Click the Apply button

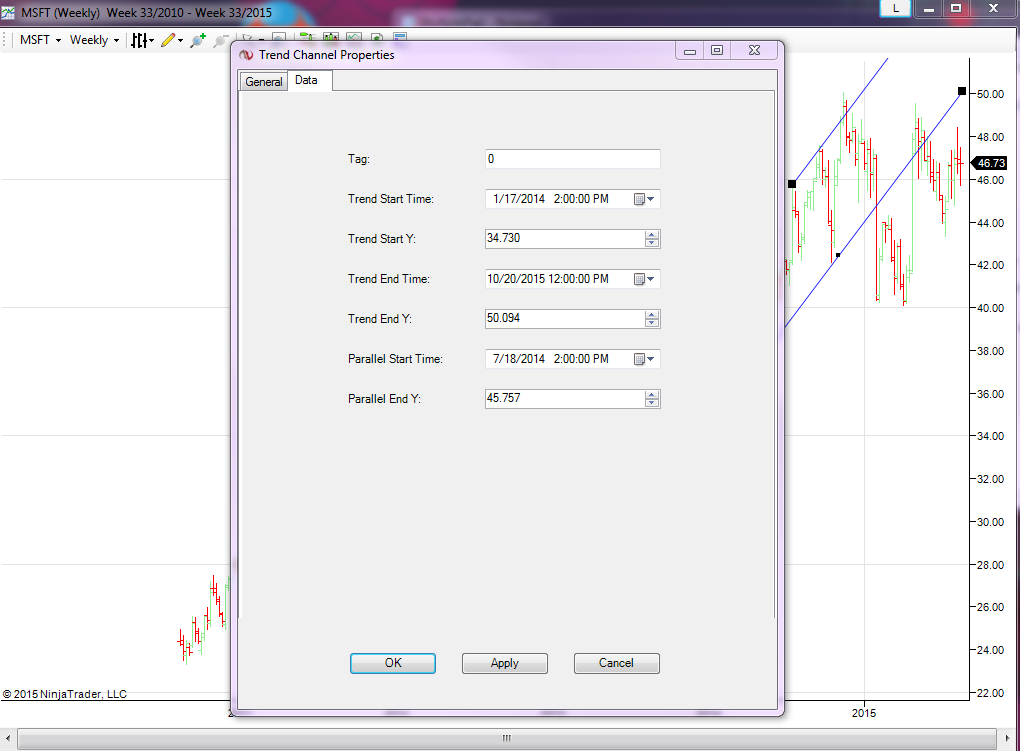505,663
